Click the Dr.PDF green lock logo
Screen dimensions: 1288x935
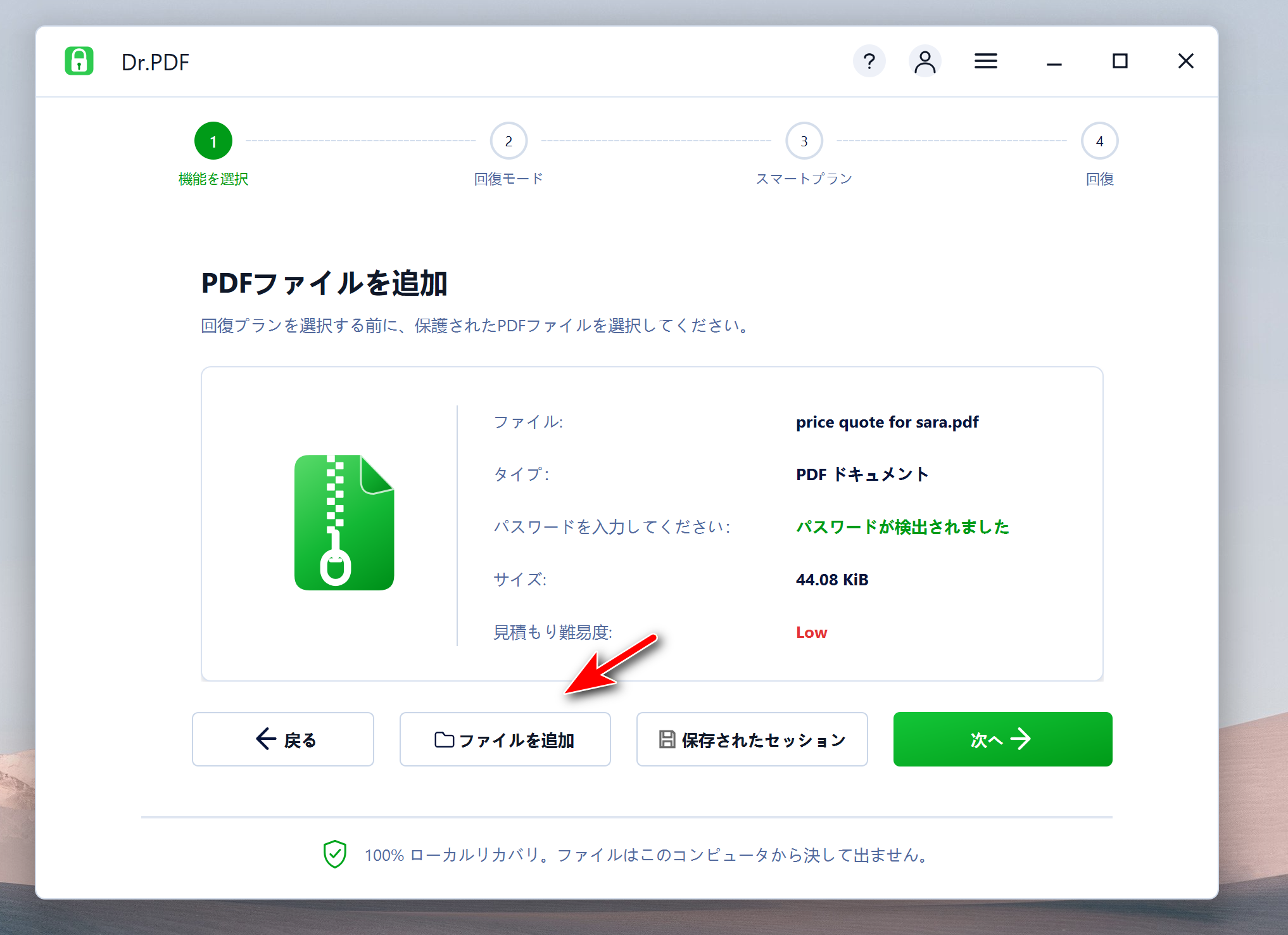point(79,61)
